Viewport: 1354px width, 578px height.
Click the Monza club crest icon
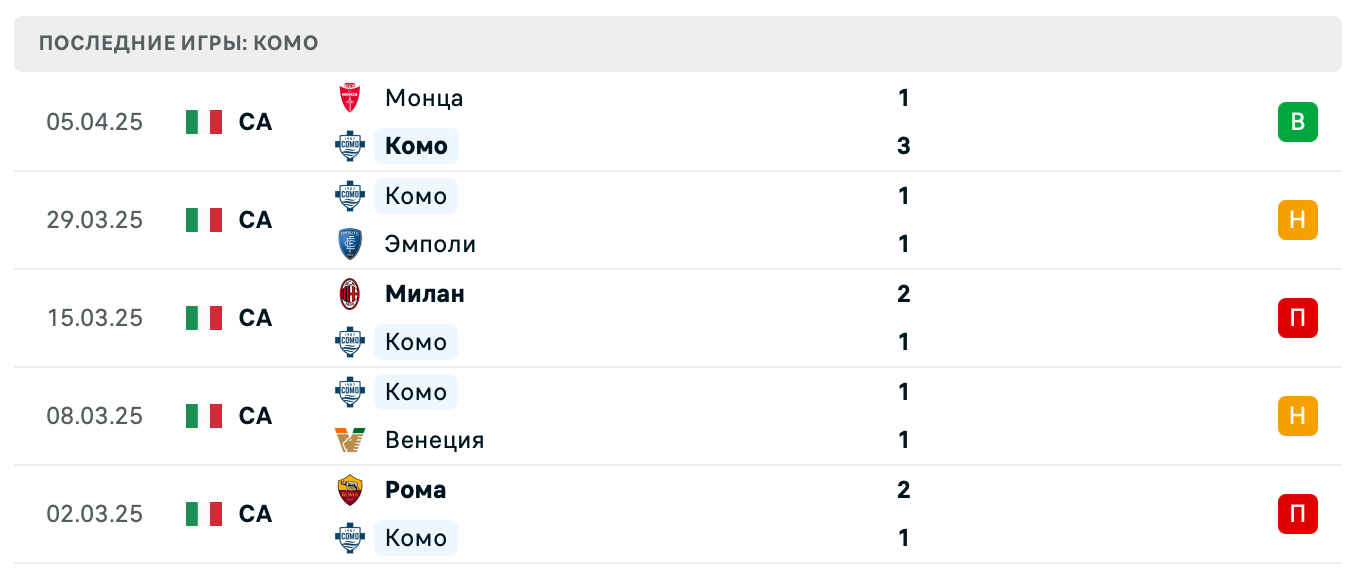click(x=349, y=98)
